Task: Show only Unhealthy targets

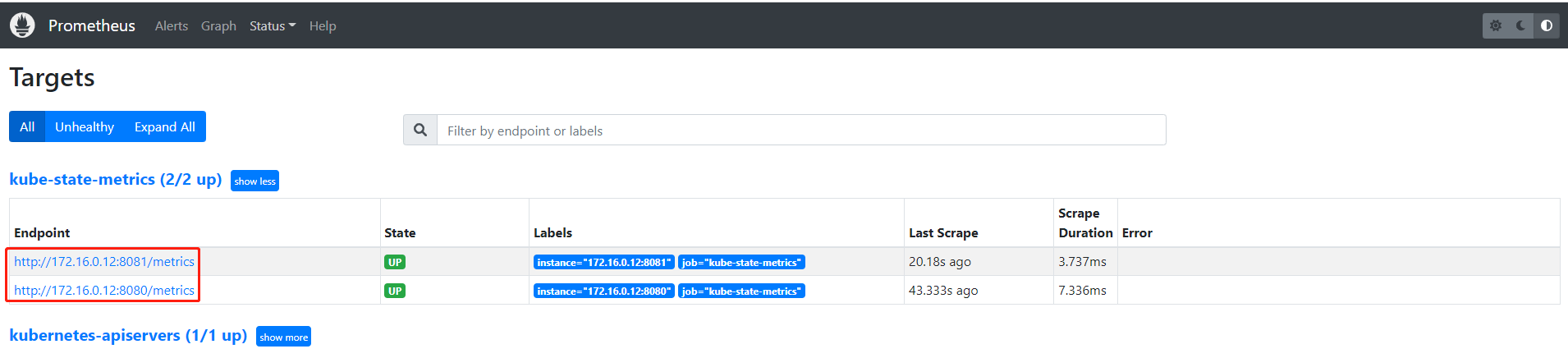Action: point(85,127)
